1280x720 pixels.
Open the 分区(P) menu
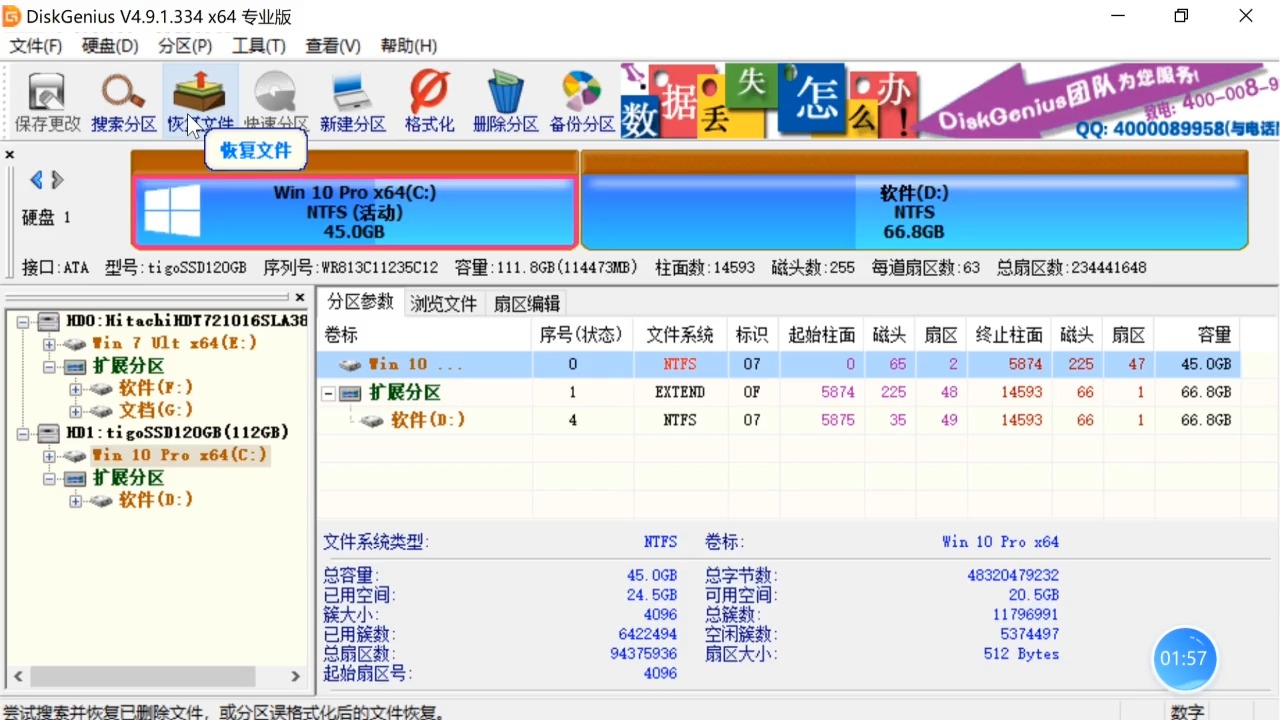point(185,46)
